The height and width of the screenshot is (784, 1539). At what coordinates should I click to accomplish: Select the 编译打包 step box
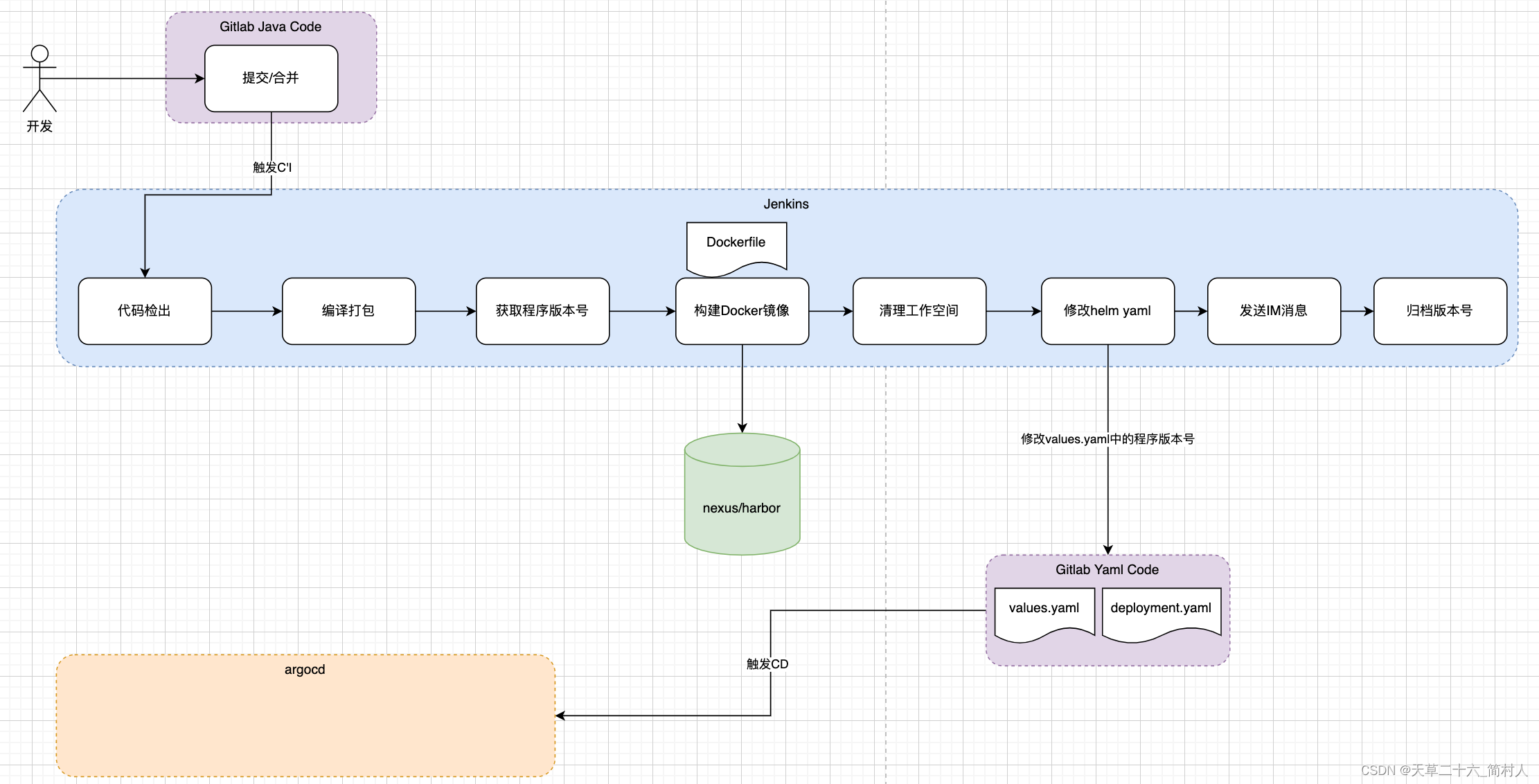point(349,311)
